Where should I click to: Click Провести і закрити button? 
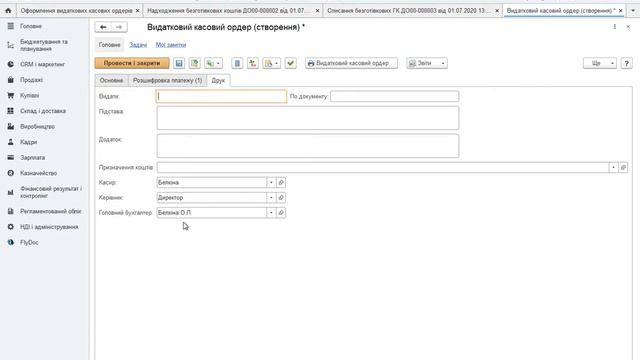click(x=132, y=63)
